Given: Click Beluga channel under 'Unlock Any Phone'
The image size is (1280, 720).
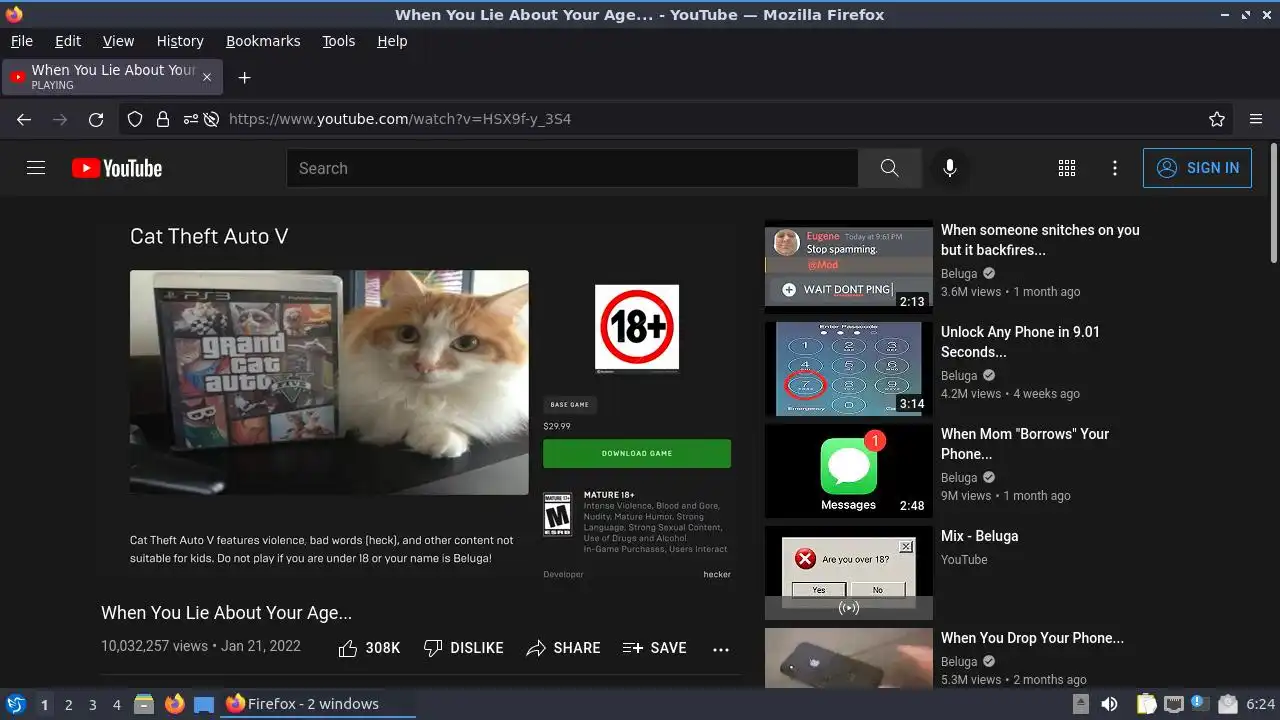Looking at the screenshot, I should point(959,376).
